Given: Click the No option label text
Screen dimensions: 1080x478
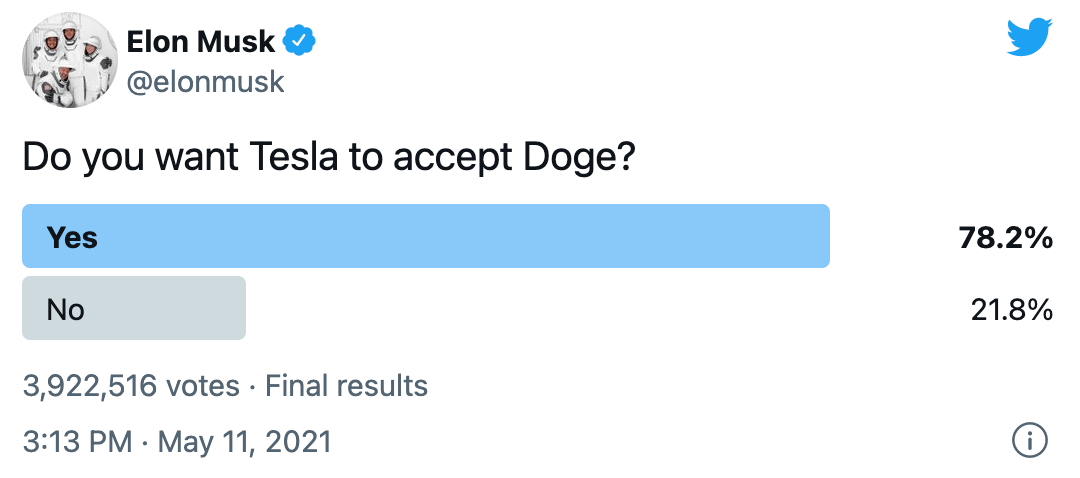Looking at the screenshot, I should tap(65, 310).
